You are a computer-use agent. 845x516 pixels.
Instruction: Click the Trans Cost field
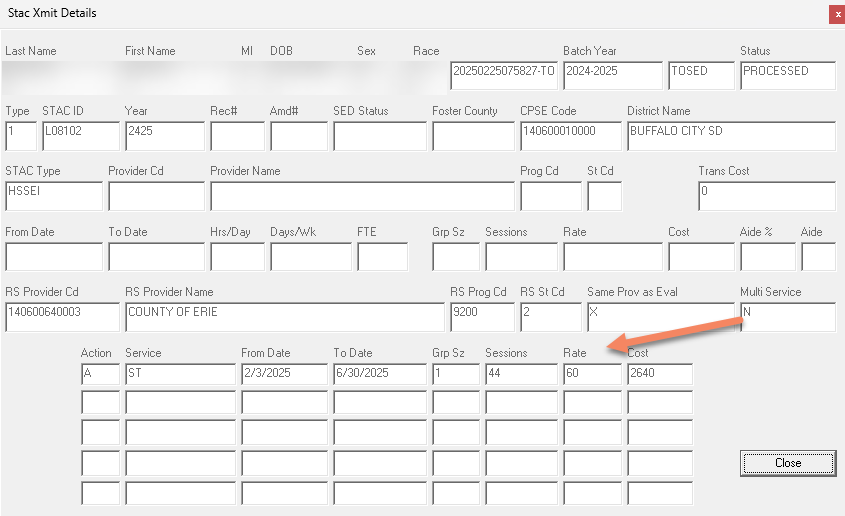pos(766,196)
